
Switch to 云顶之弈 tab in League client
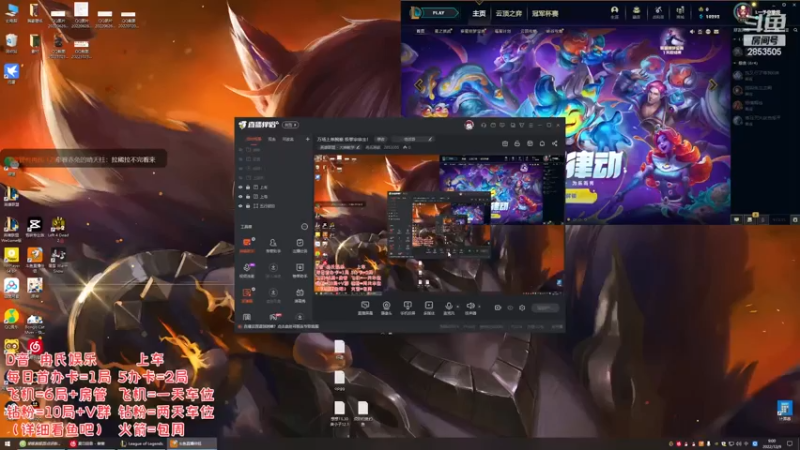coord(509,13)
